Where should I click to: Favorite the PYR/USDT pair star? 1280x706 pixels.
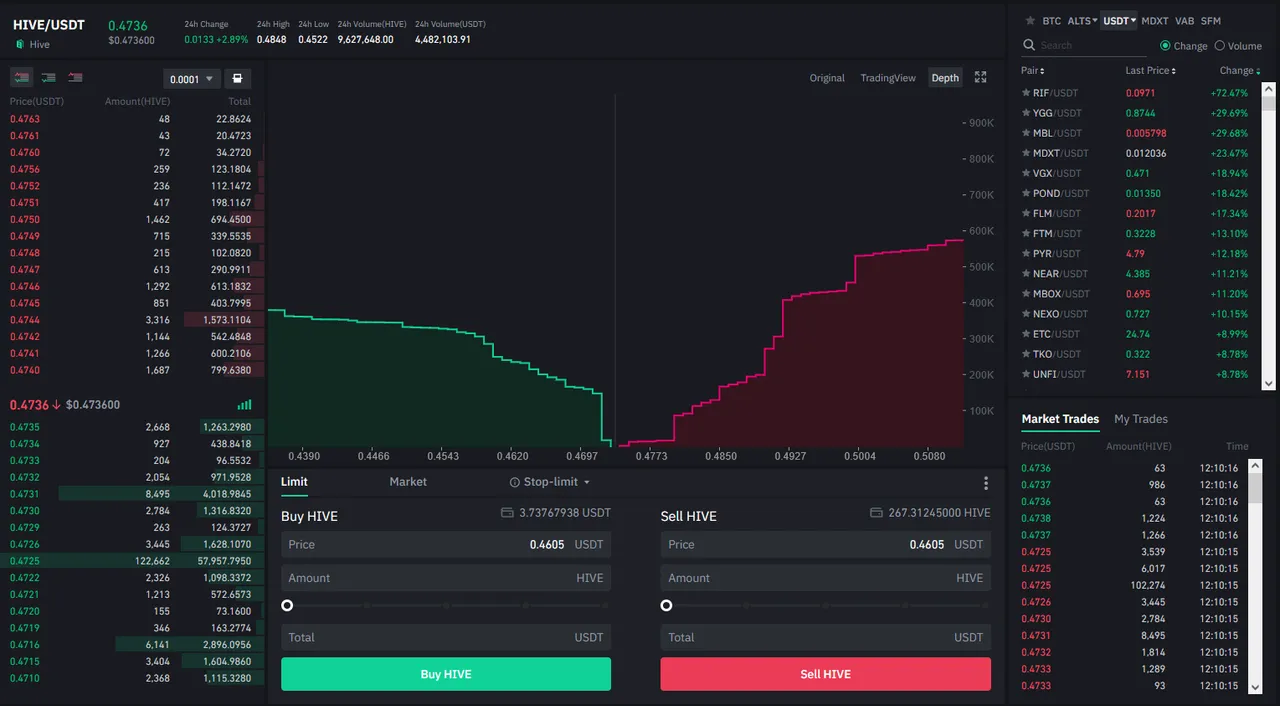coord(1026,253)
